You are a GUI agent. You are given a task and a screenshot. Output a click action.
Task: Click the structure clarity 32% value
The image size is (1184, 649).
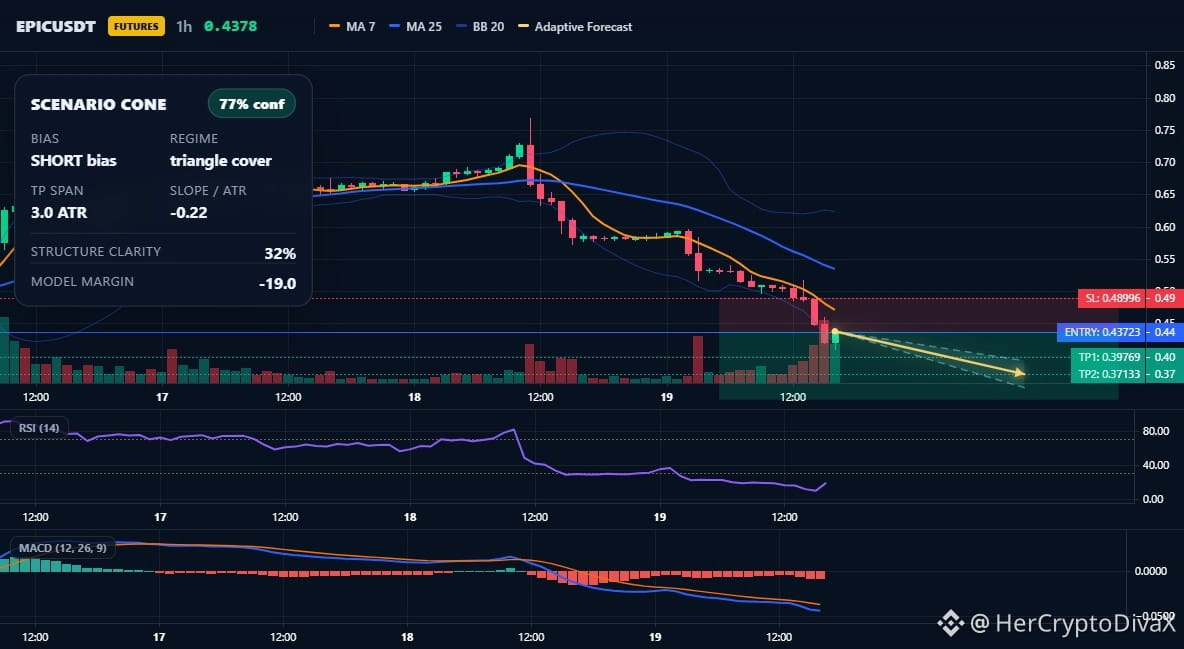tap(280, 253)
